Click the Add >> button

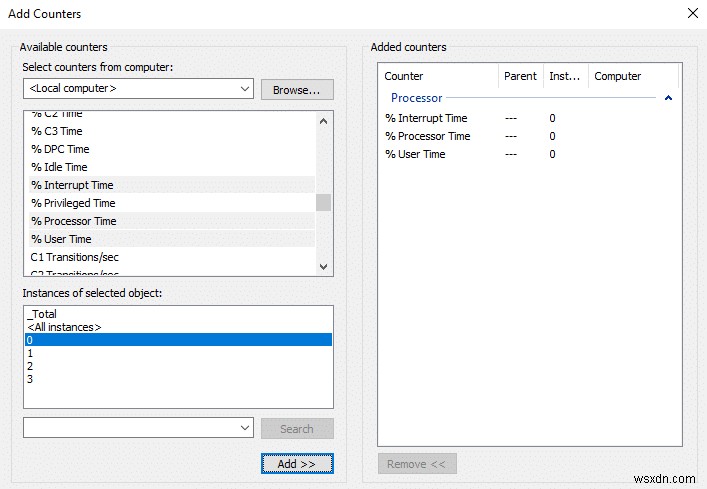(297, 463)
